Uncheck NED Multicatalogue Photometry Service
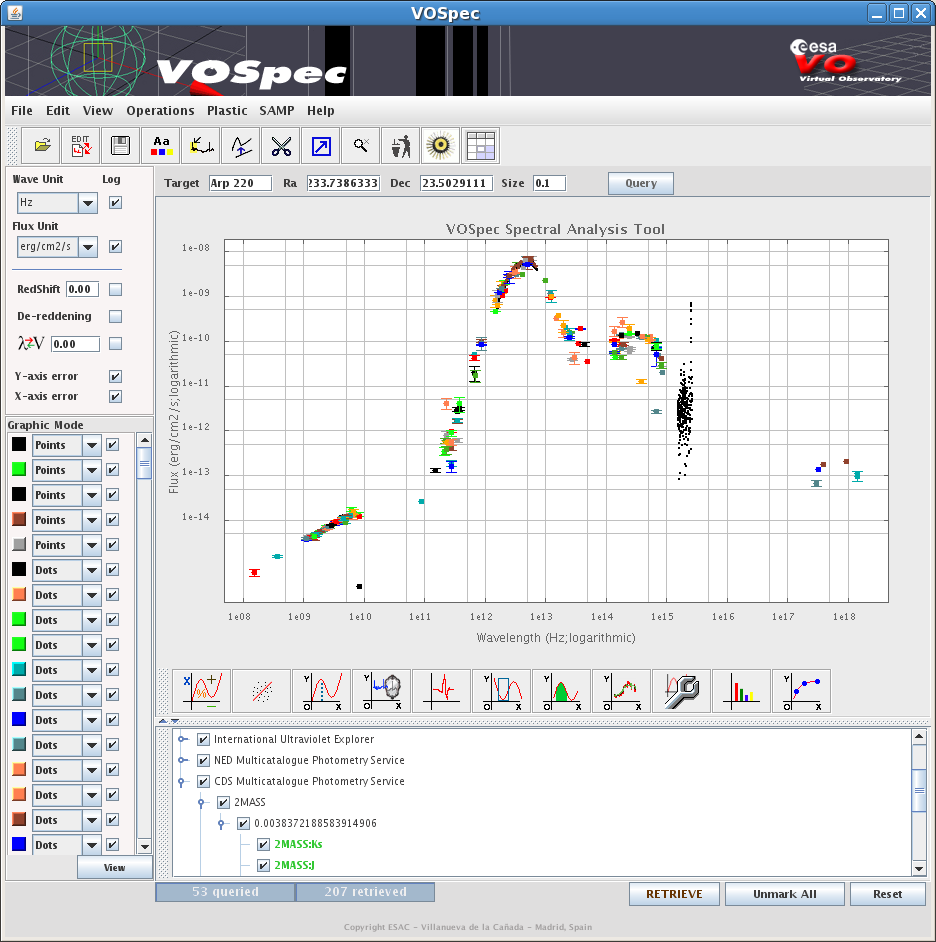The height and width of the screenshot is (942, 936). tap(204, 761)
